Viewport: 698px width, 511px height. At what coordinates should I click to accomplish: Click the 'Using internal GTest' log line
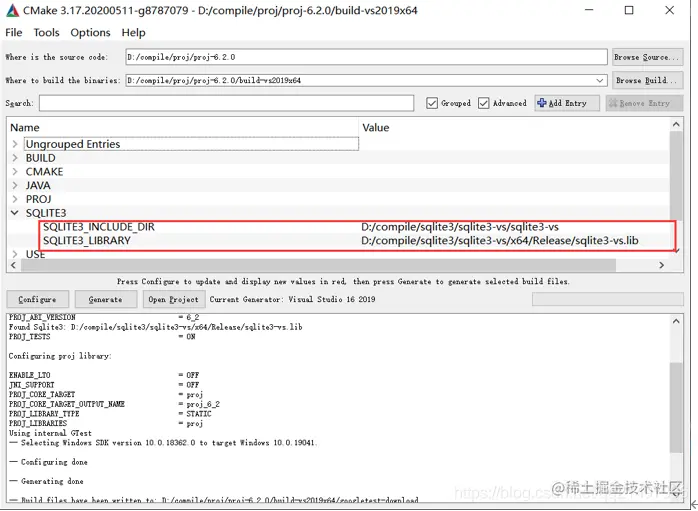point(50,433)
